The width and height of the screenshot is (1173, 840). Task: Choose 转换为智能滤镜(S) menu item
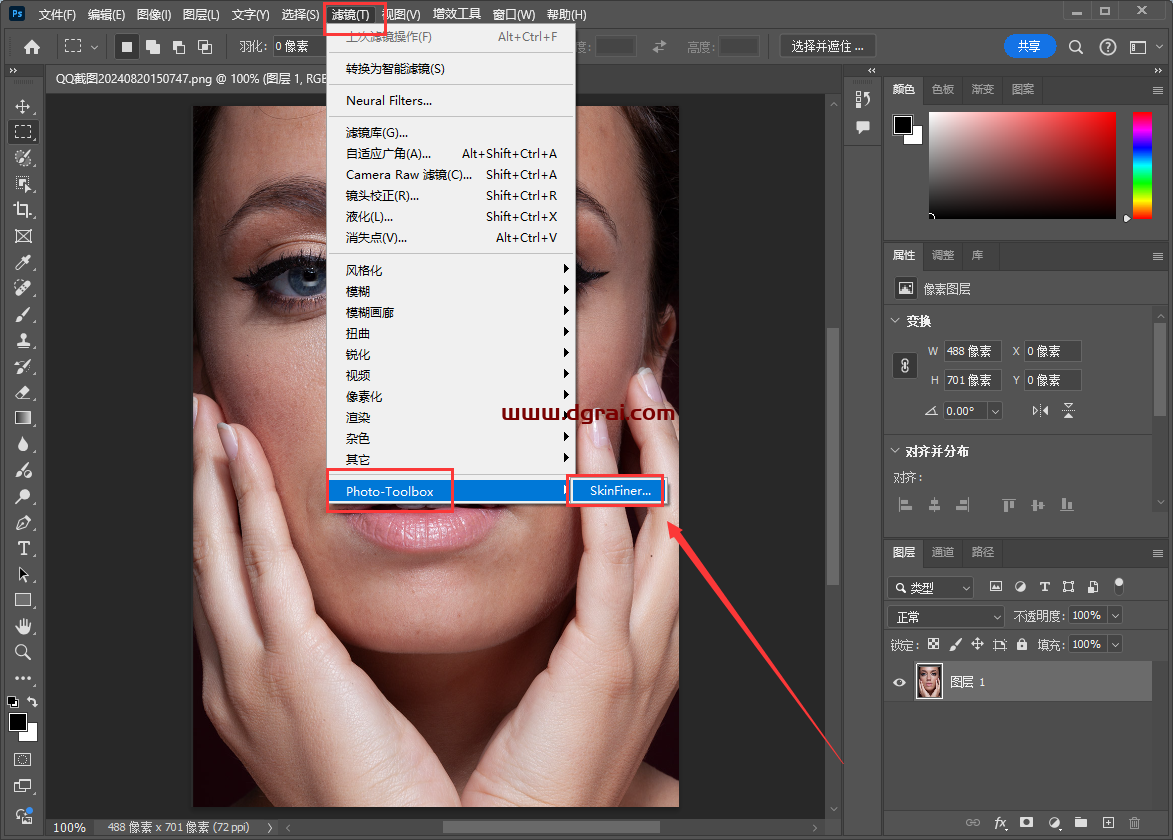[451, 68]
